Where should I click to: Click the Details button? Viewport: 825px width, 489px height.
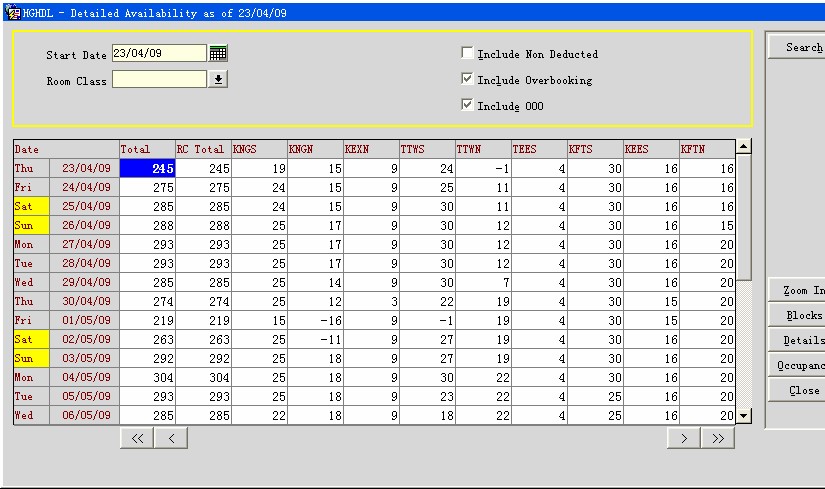(x=798, y=340)
